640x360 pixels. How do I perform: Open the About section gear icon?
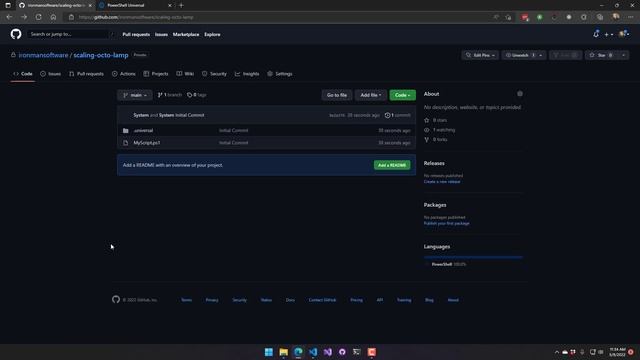[x=520, y=94]
